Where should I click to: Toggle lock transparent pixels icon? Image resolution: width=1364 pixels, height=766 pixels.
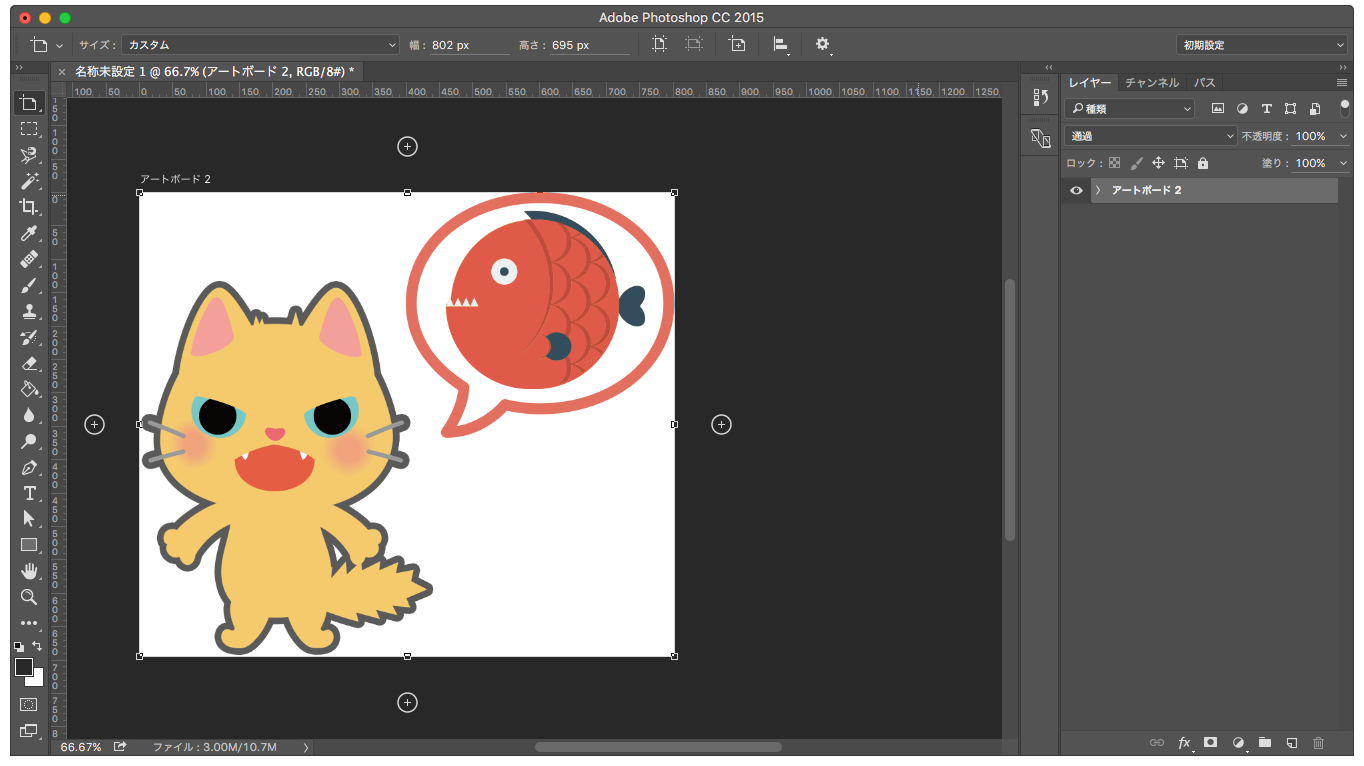point(1114,163)
